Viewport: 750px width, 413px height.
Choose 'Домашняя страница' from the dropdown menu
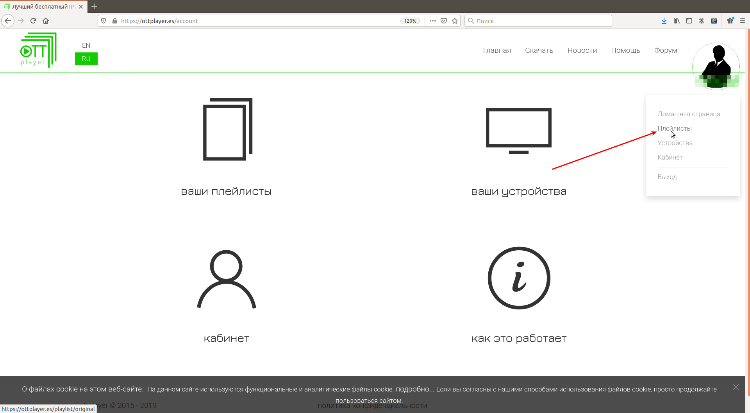pos(687,113)
